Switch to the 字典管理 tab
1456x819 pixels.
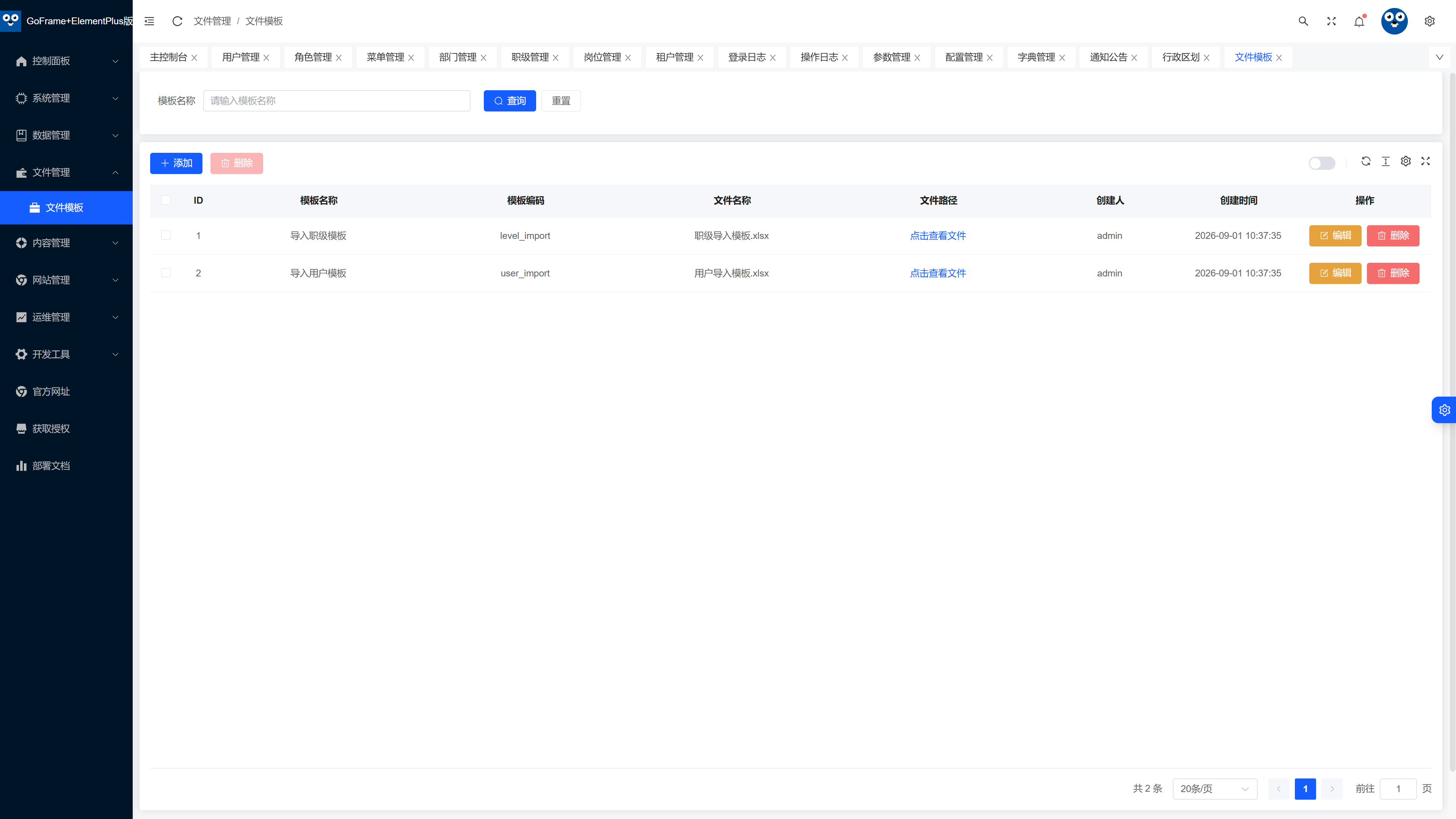coord(1037,57)
